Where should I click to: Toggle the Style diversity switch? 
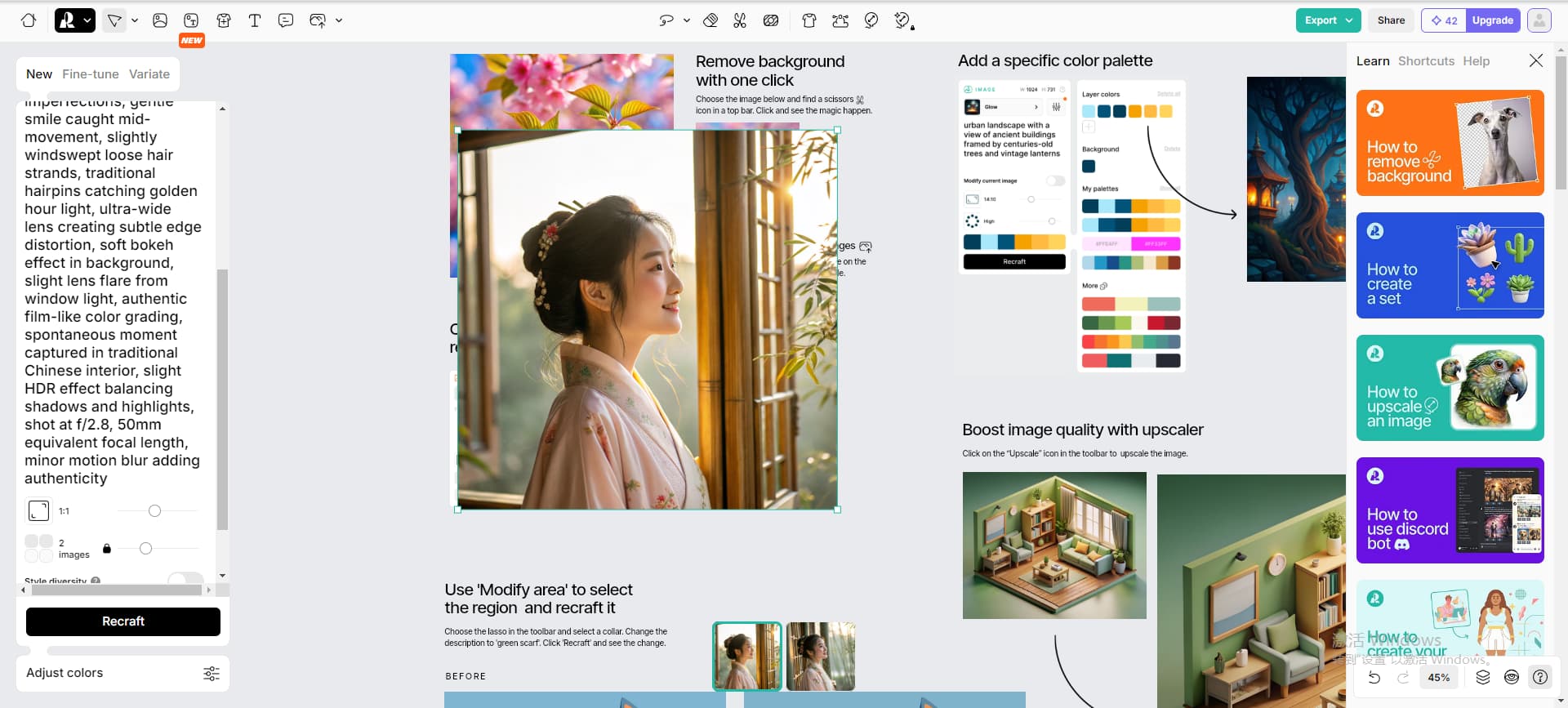pyautogui.click(x=185, y=579)
